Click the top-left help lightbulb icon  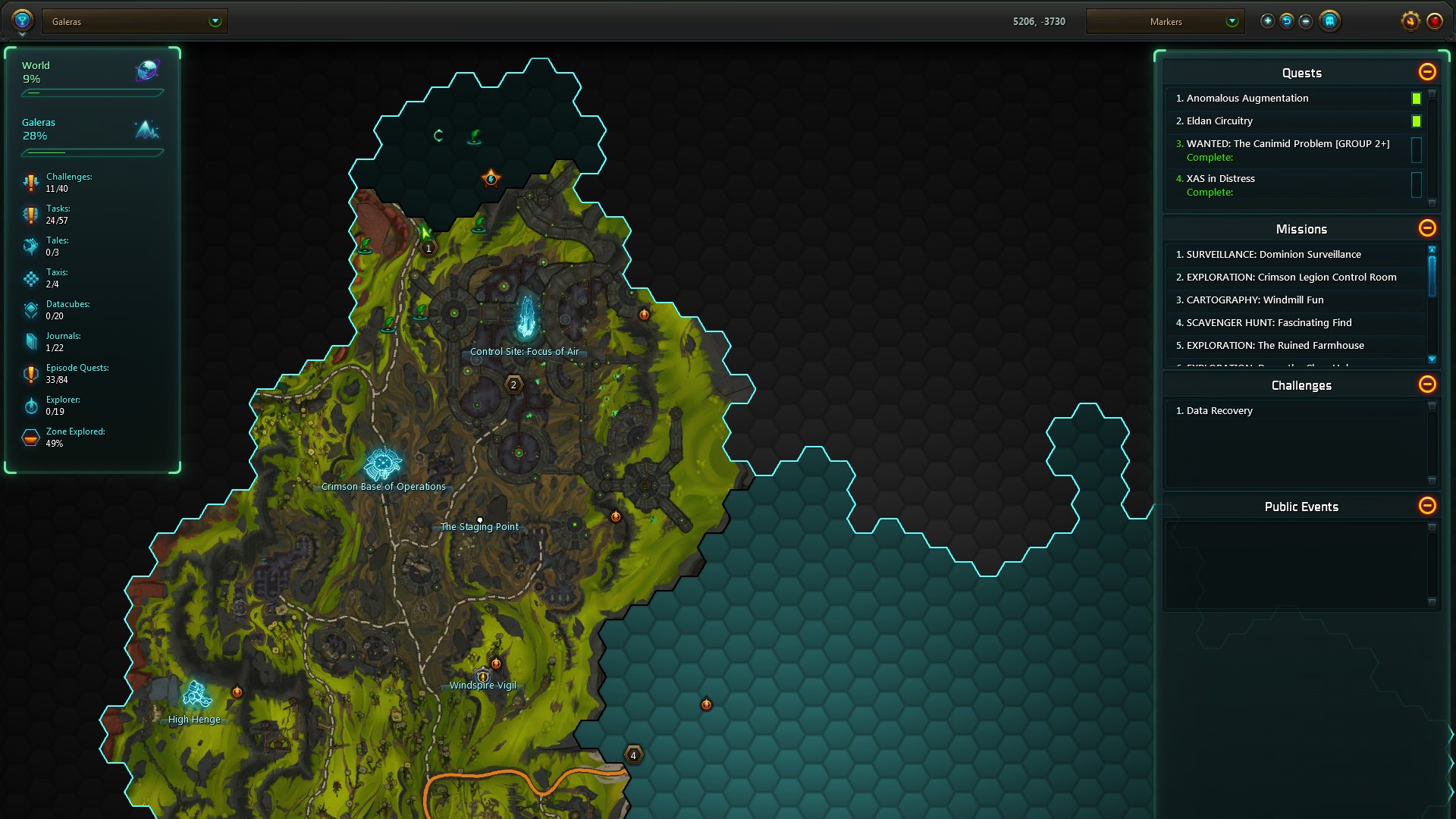click(22, 20)
